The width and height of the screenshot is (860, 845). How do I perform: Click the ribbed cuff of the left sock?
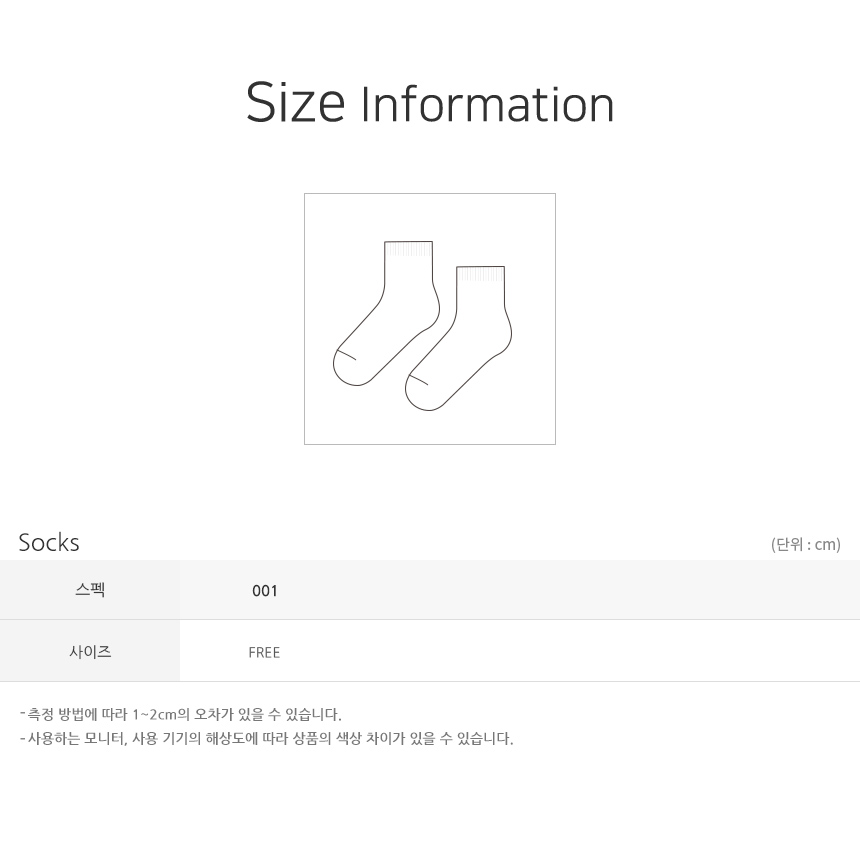coord(409,249)
